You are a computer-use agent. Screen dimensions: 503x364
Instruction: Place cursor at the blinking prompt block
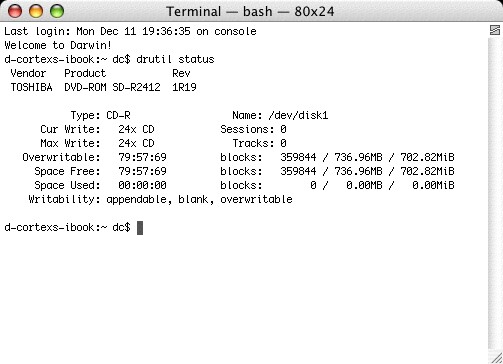pos(140,228)
